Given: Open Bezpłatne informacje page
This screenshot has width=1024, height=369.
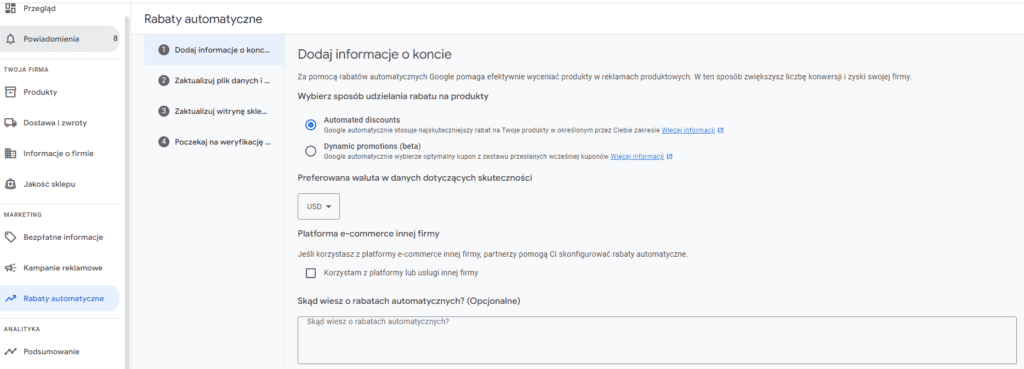Looking at the screenshot, I should (60, 237).
